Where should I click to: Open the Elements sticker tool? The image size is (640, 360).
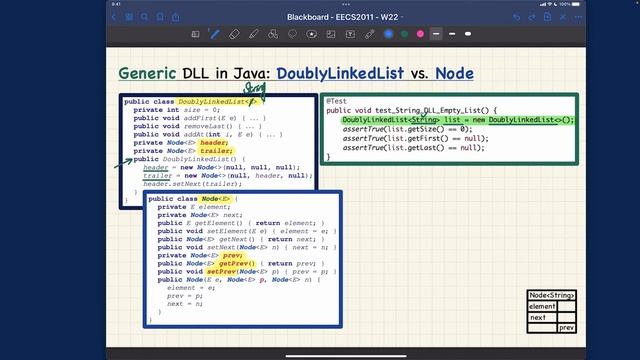tap(311, 34)
